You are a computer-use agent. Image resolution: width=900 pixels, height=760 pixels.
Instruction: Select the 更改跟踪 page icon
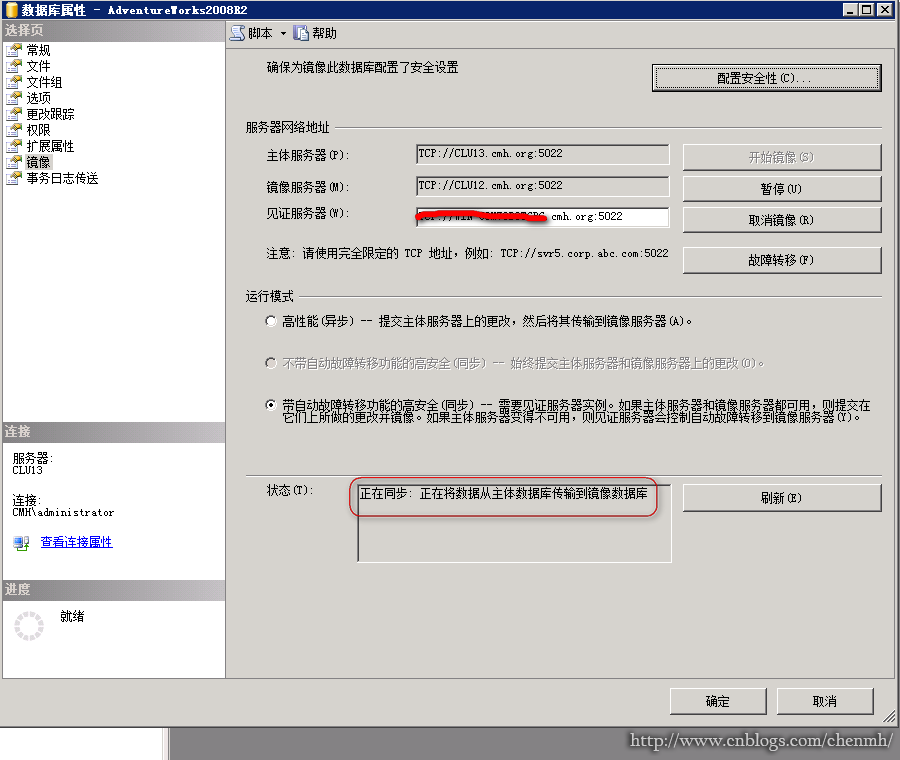(14, 114)
